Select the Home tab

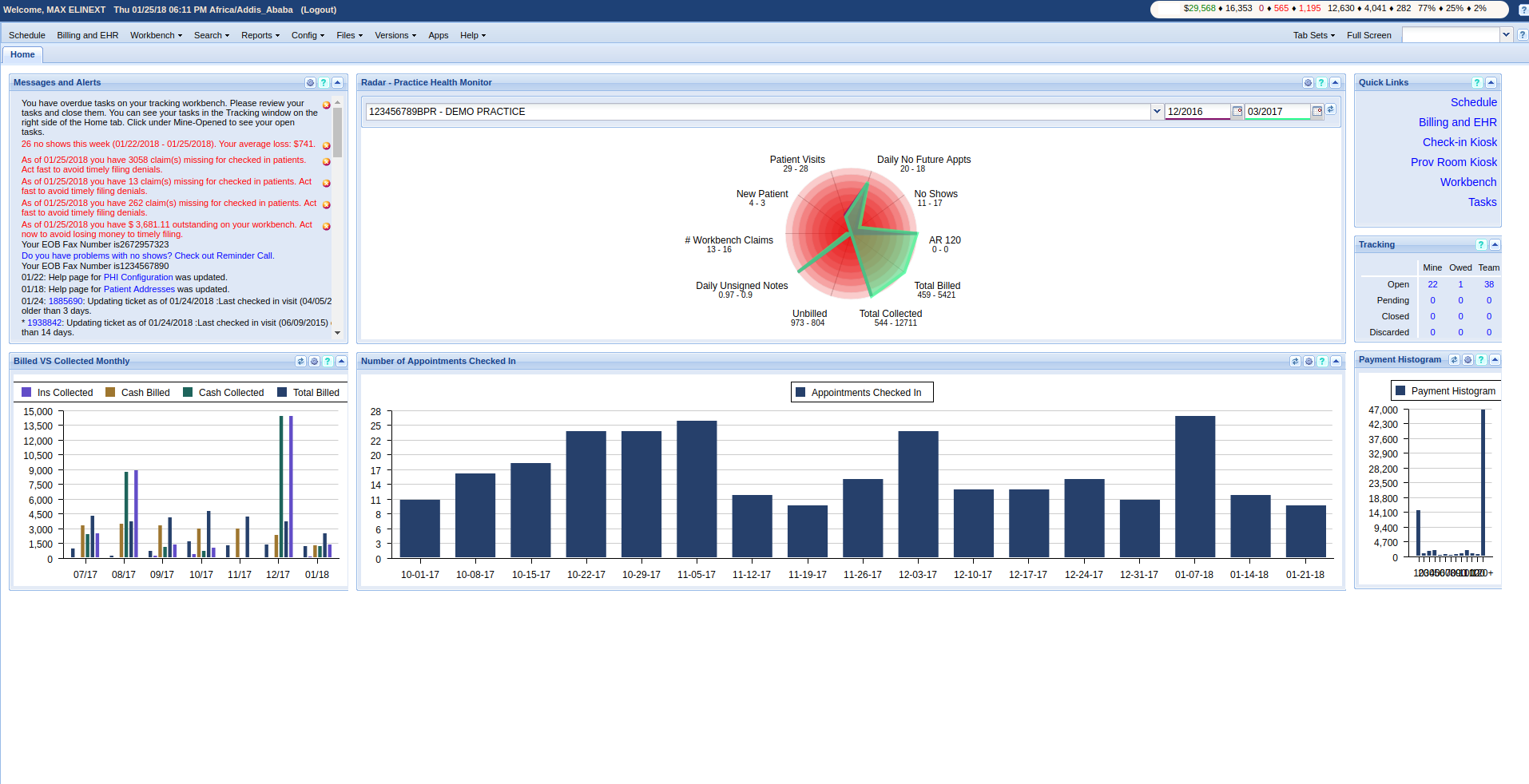22,55
